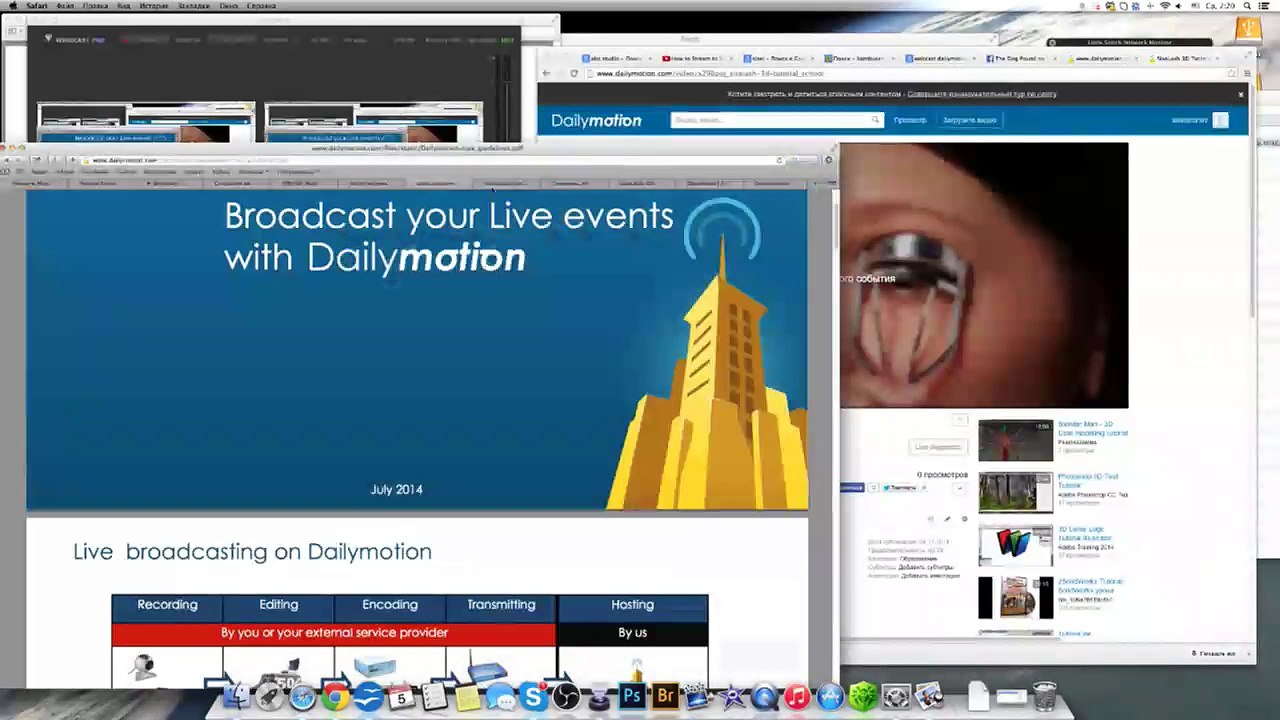1280x720 pixels.
Task: Open the yellow Stickies notes icon
Action: pyautogui.click(x=467, y=696)
